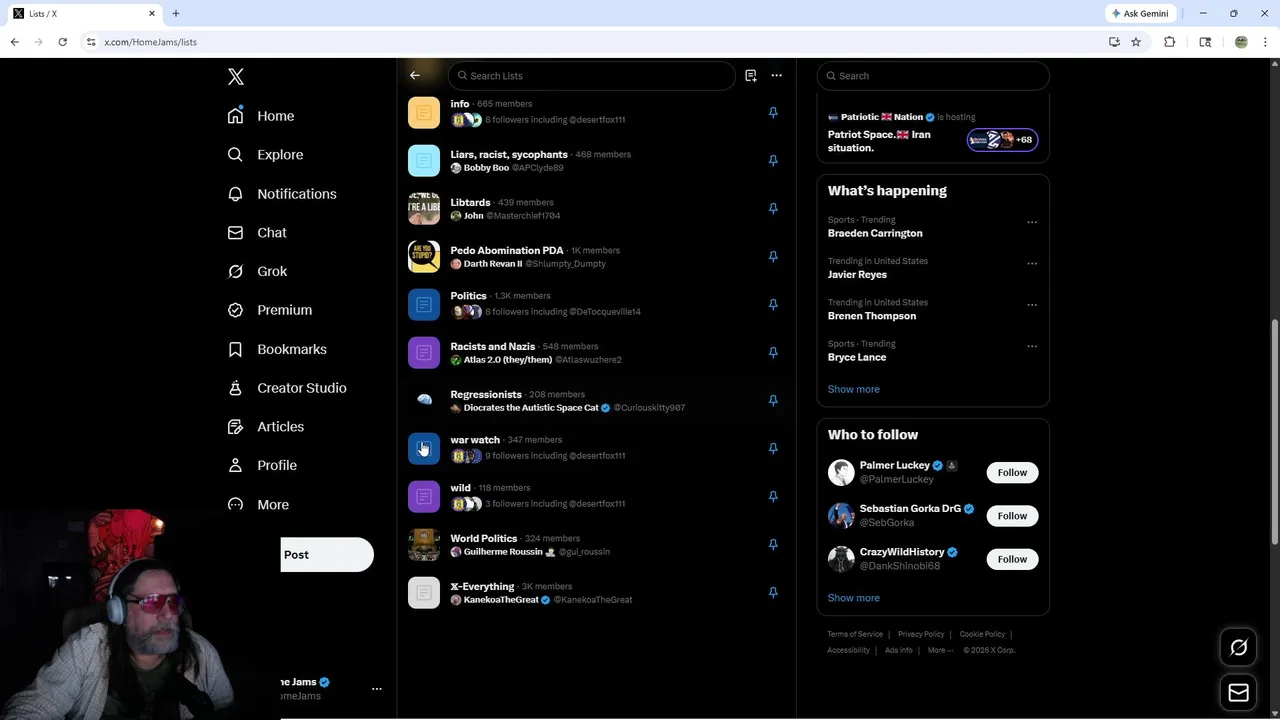Join the Patriot Space listeners badge
Image resolution: width=1280 pixels, height=720 pixels.
(1002, 140)
